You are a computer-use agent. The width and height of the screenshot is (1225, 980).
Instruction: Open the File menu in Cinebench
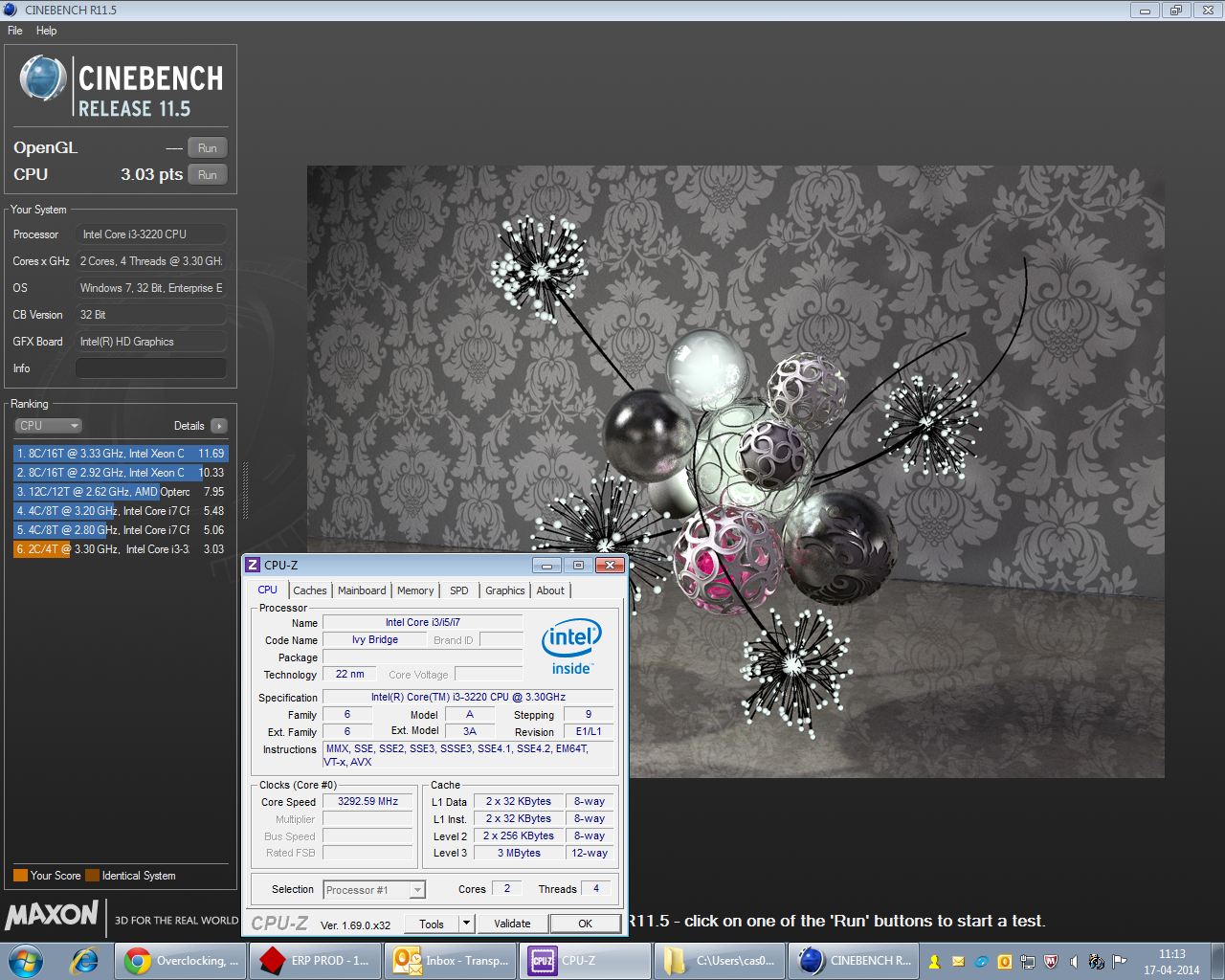(15, 31)
